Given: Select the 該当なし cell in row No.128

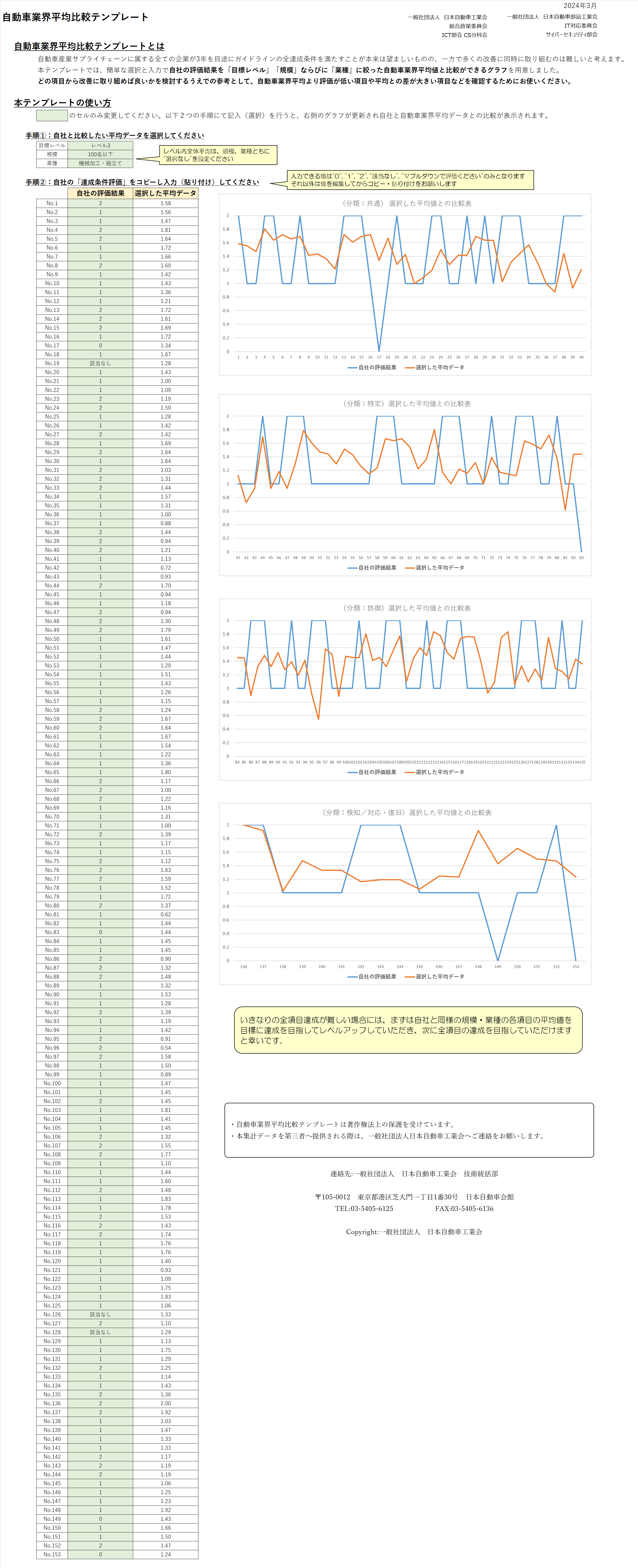Looking at the screenshot, I should tap(101, 1332).
